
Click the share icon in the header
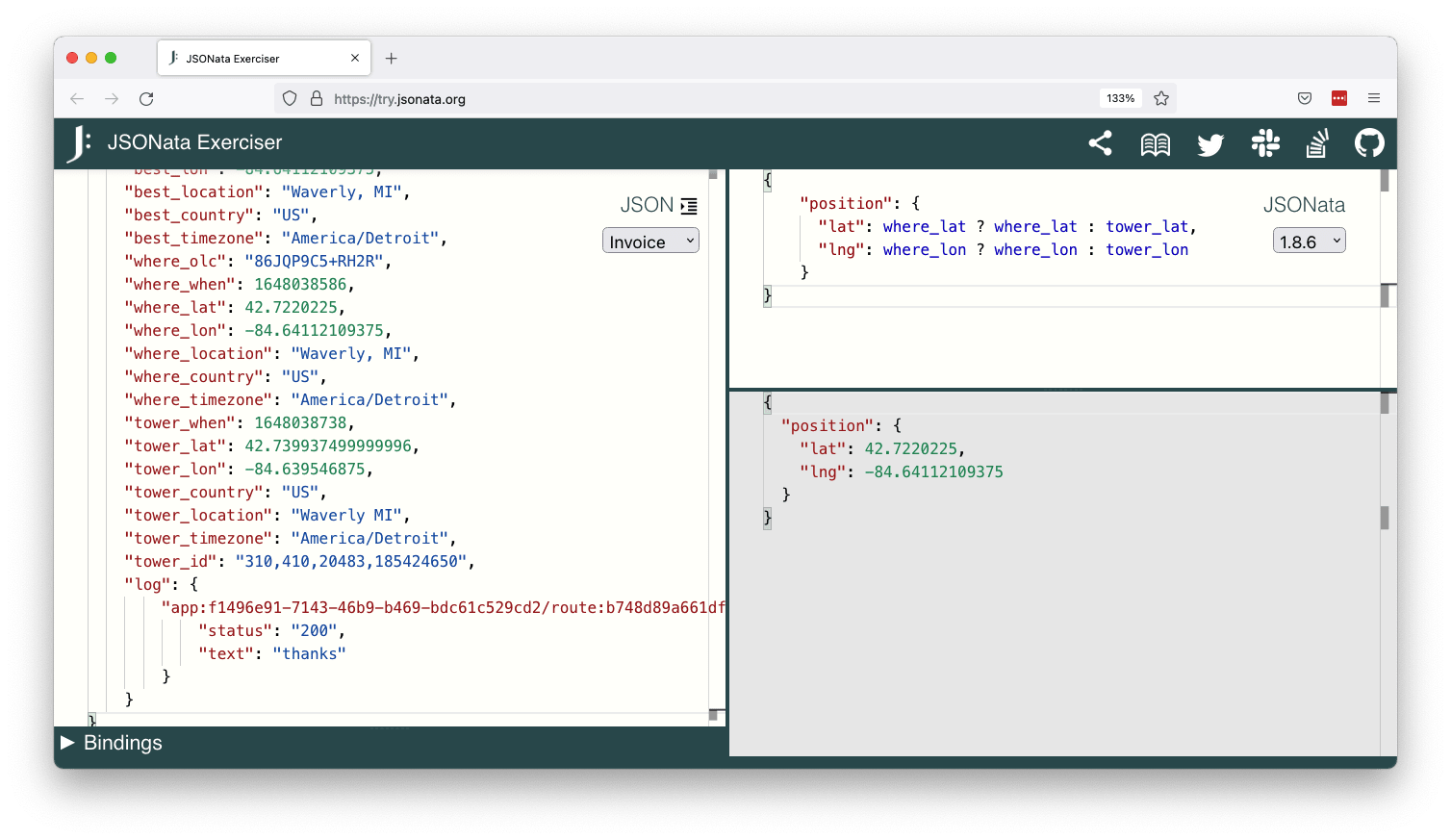[x=1100, y=143]
